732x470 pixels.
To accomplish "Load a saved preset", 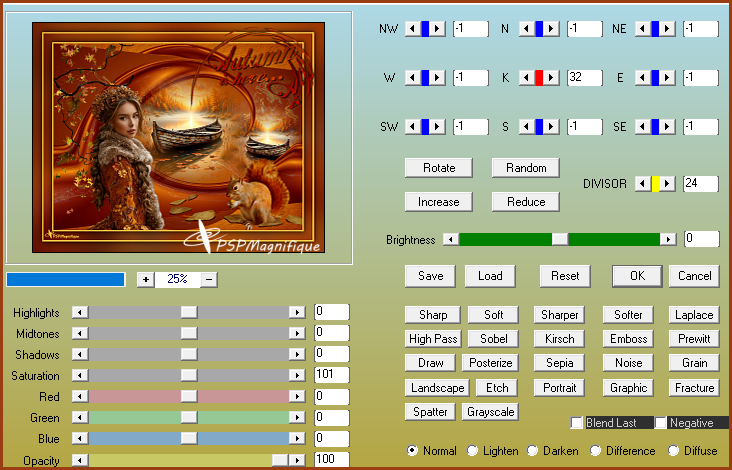I will 490,276.
